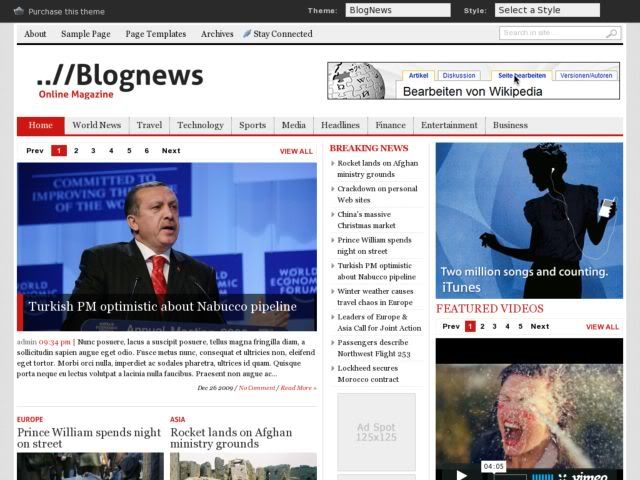640x480 pixels.
Task: Open the Sample Page menu item
Action: pyautogui.click(x=86, y=34)
